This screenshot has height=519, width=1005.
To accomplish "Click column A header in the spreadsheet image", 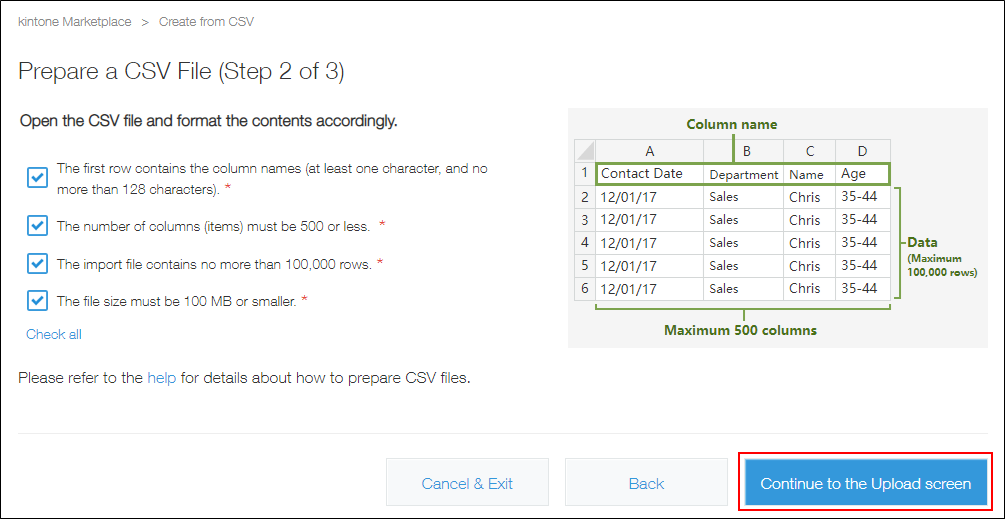I will [x=649, y=151].
